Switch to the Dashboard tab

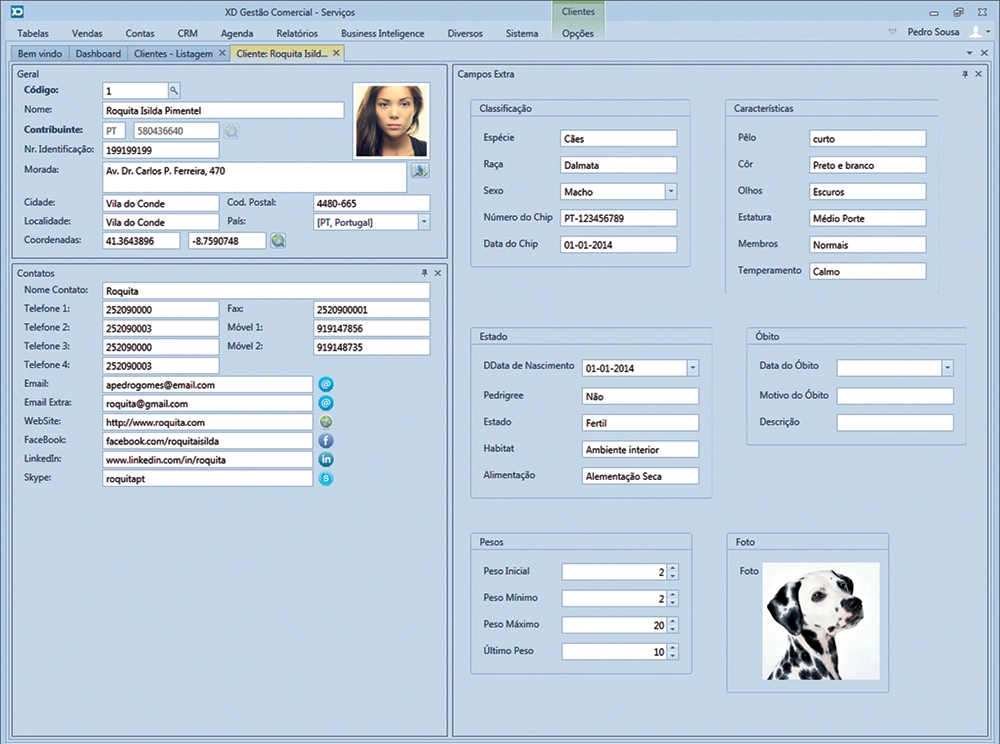(98, 53)
